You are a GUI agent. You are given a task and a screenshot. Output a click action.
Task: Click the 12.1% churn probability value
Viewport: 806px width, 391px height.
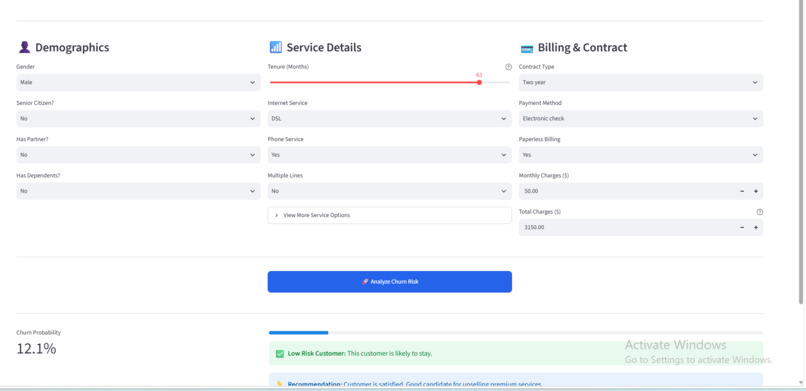pos(36,349)
